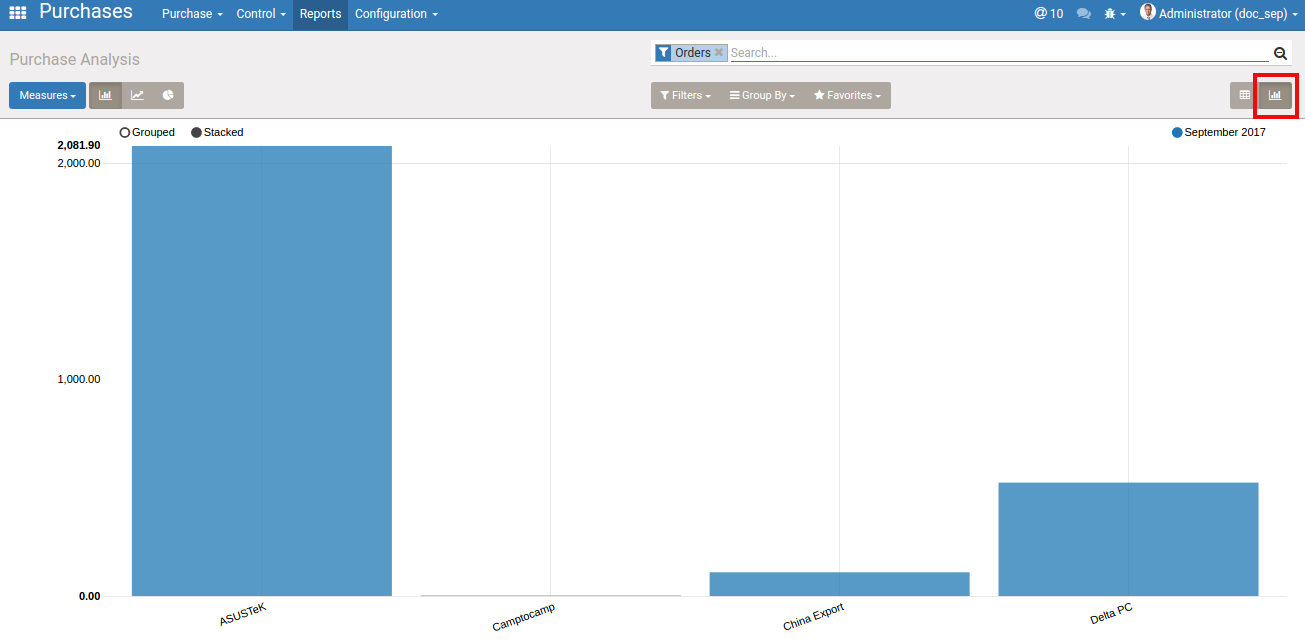Expand the Favorites dropdown

[847, 95]
